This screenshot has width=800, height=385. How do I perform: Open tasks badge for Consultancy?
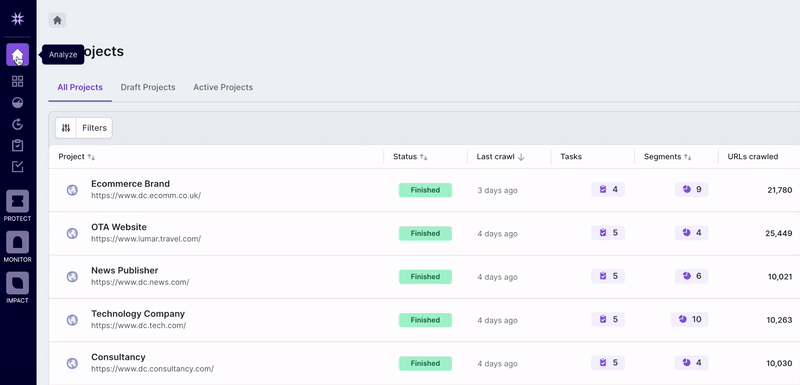point(608,363)
